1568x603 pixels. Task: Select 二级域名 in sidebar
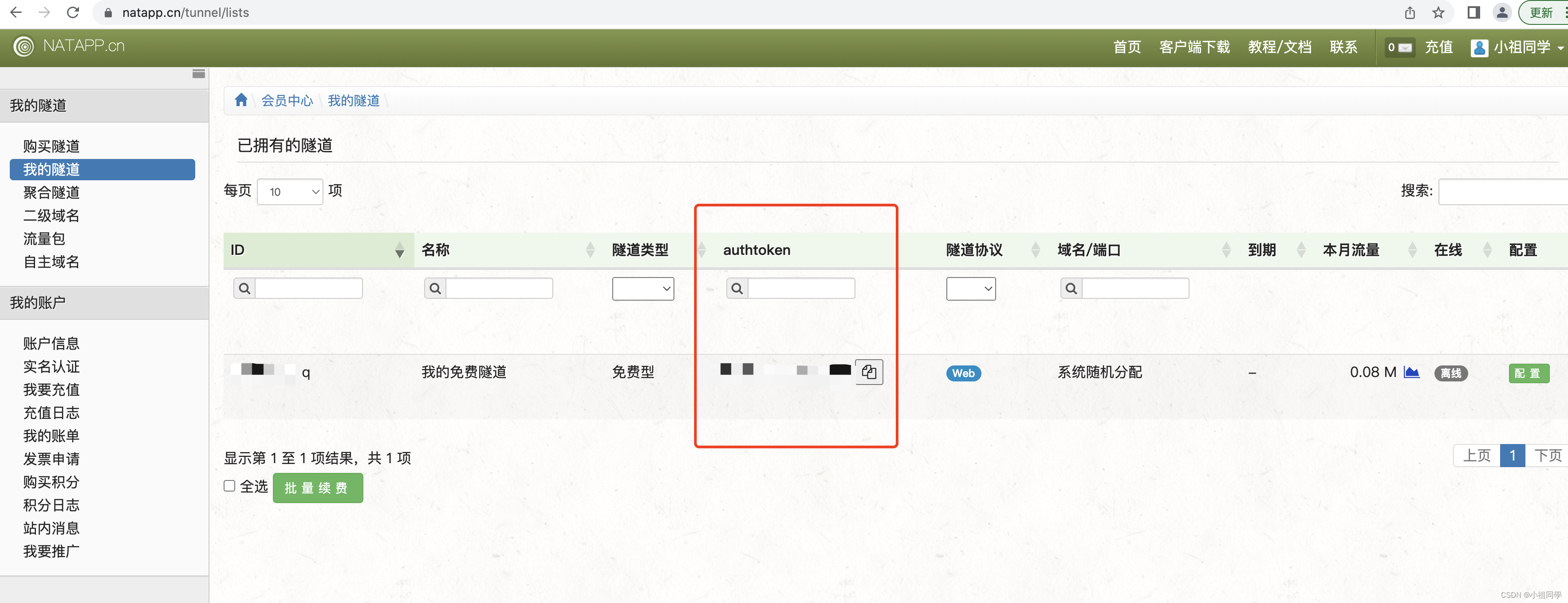click(52, 216)
